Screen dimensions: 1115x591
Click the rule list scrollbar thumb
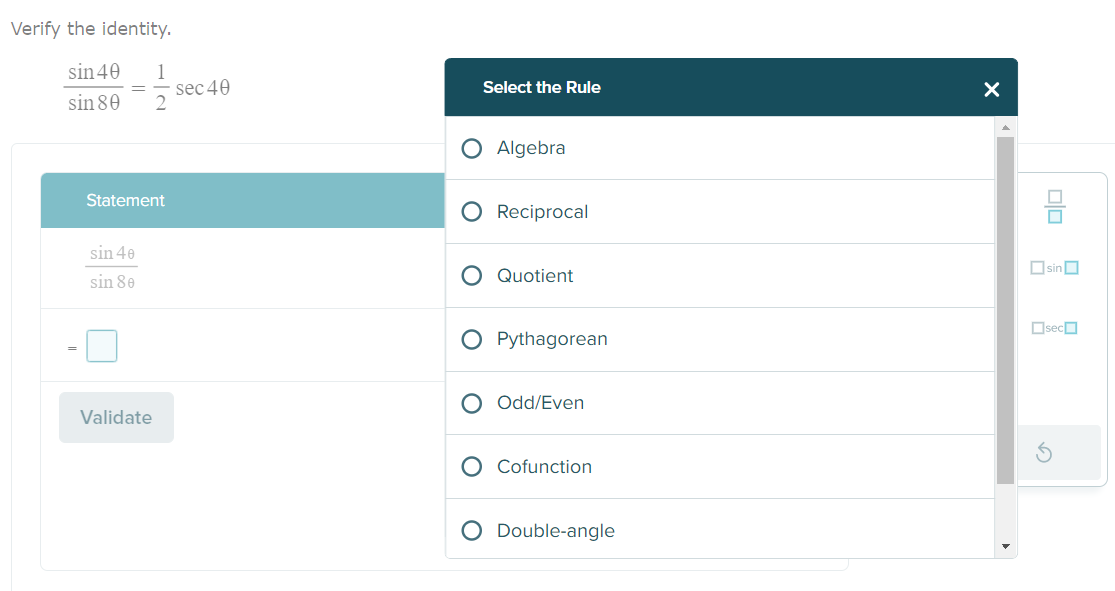1005,310
